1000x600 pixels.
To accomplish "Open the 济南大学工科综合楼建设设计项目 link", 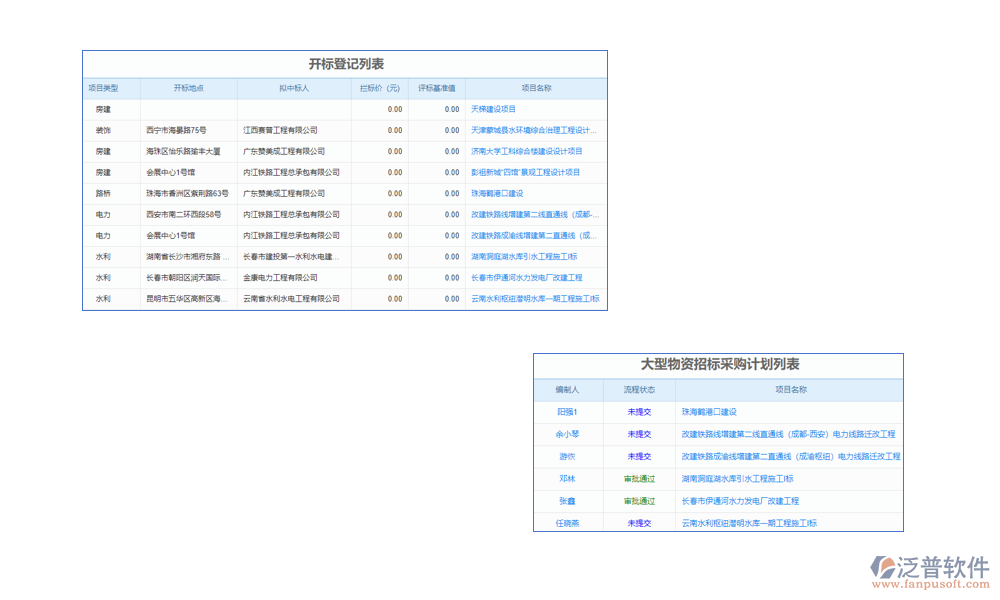I will [526, 151].
